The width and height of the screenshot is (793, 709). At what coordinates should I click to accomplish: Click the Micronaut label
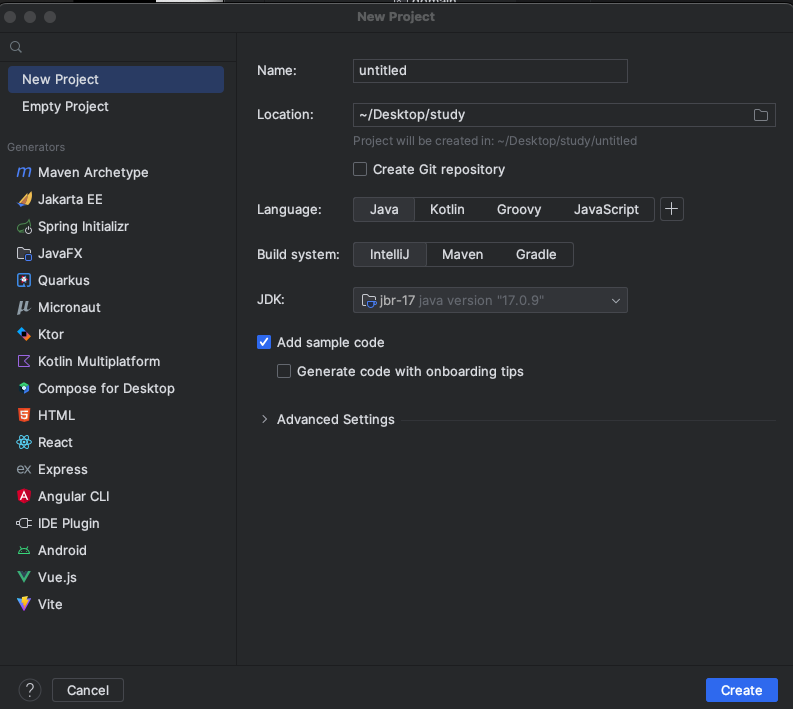pyautogui.click(x=69, y=307)
